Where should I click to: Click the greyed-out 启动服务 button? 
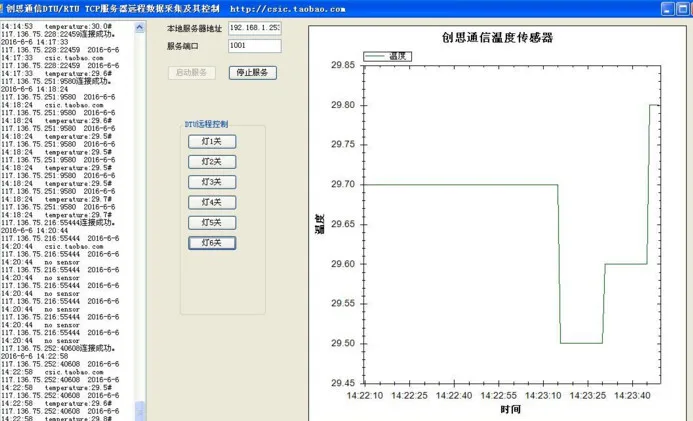(191, 72)
